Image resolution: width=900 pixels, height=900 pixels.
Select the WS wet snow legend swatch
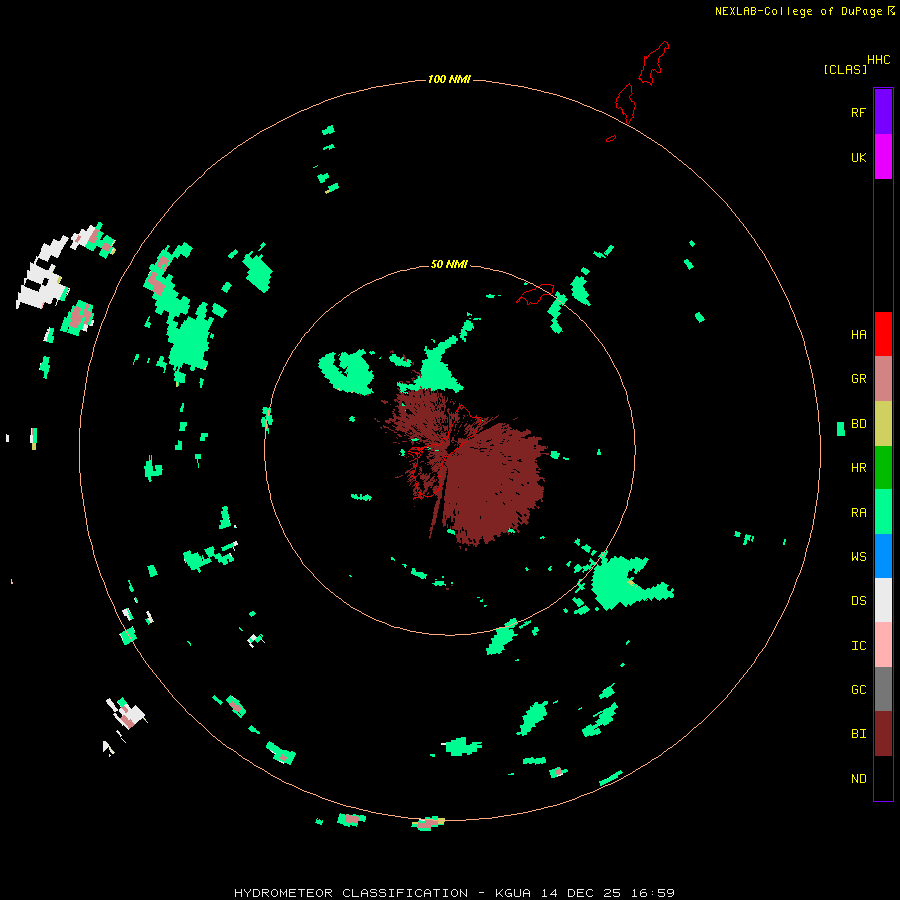coord(883,556)
